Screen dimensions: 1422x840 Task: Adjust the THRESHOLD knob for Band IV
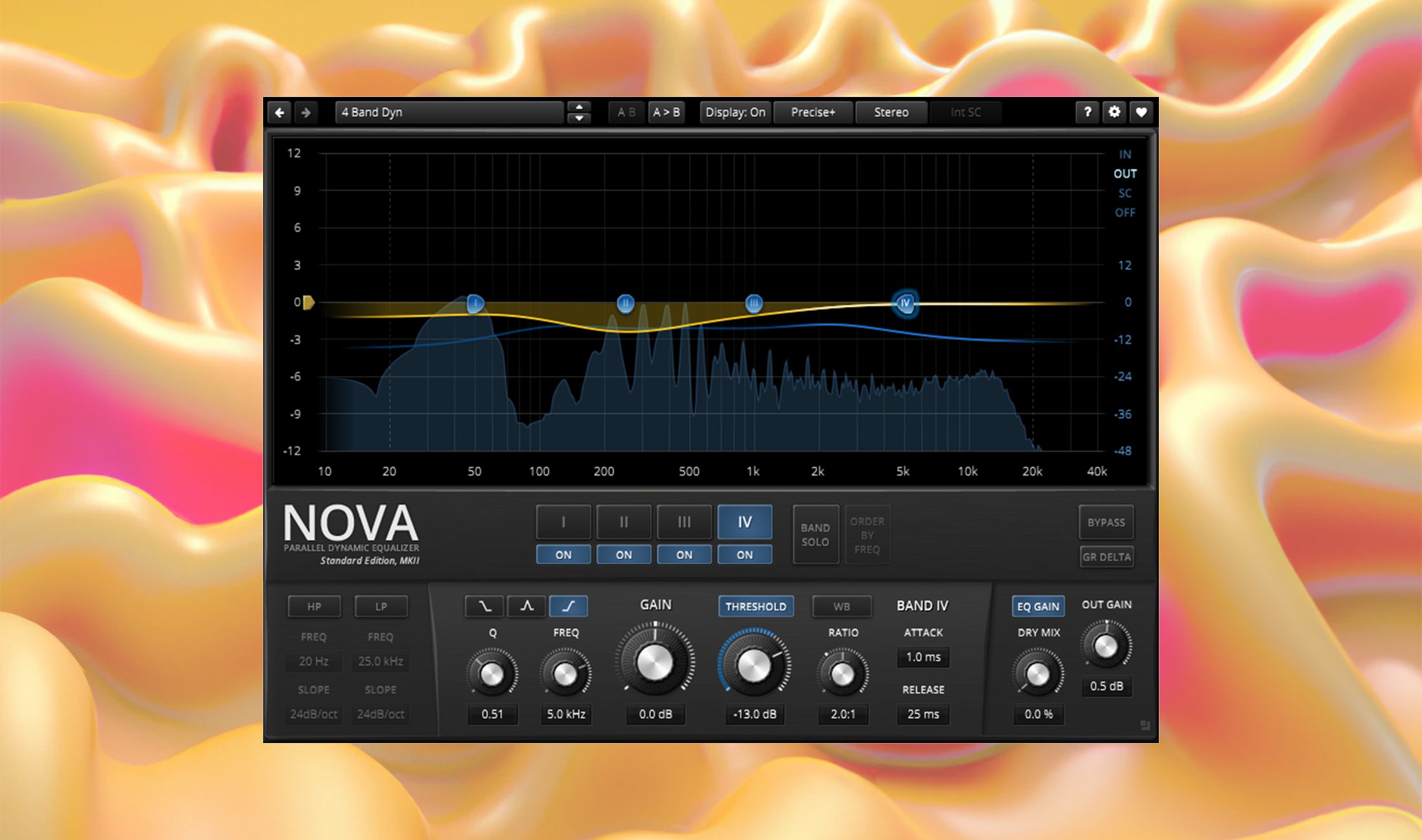click(x=755, y=666)
